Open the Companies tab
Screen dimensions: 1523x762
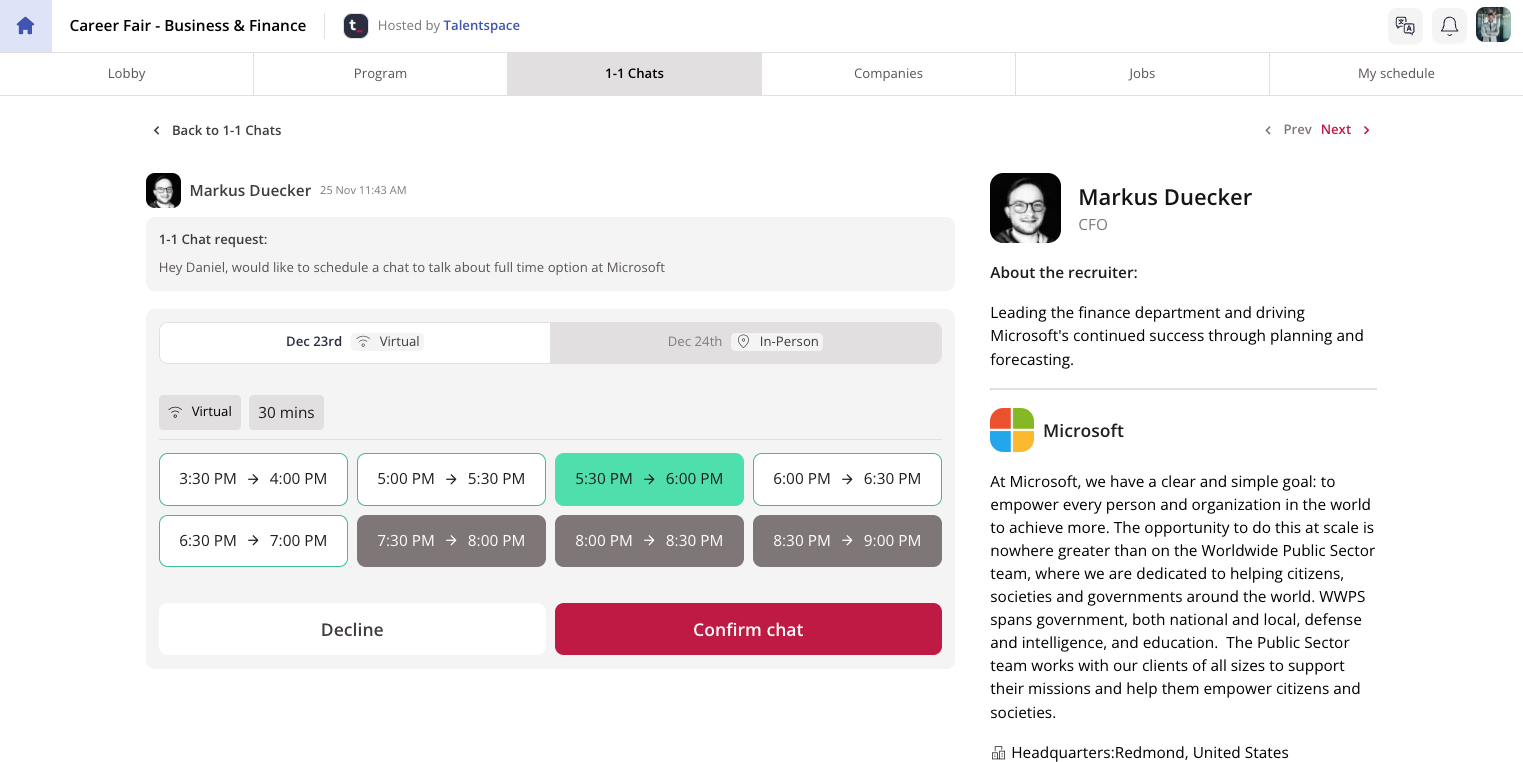pyautogui.click(x=888, y=74)
